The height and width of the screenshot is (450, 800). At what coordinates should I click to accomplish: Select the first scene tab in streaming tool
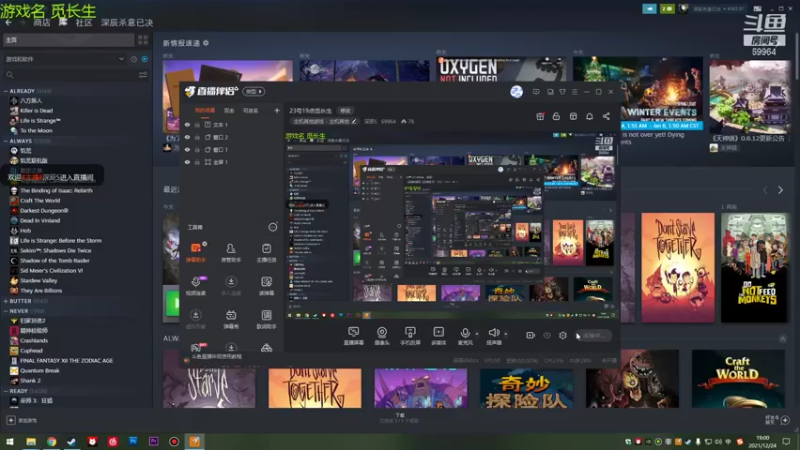pos(205,110)
